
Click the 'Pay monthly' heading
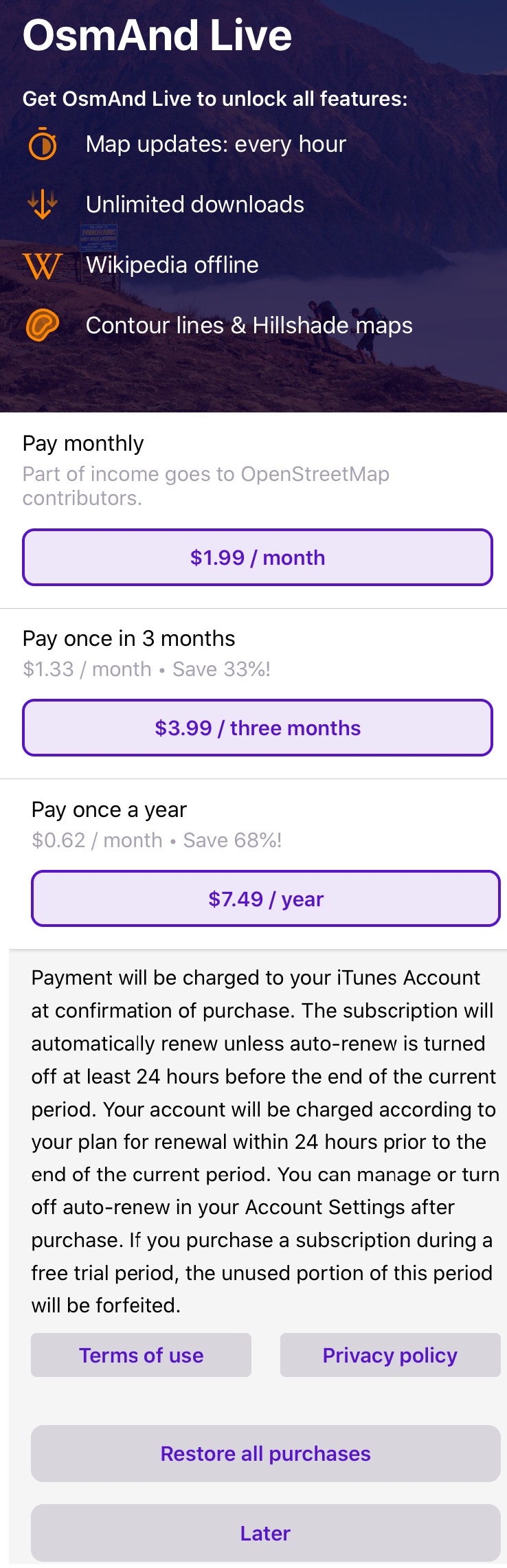pyautogui.click(x=83, y=443)
